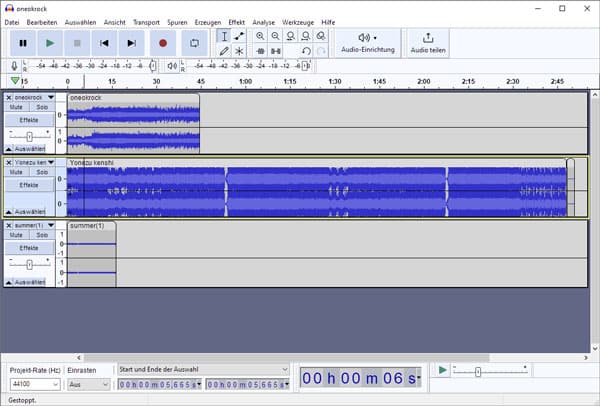This screenshot has width=600, height=406.
Task: Close the Yonezu ken track
Action: point(8,163)
